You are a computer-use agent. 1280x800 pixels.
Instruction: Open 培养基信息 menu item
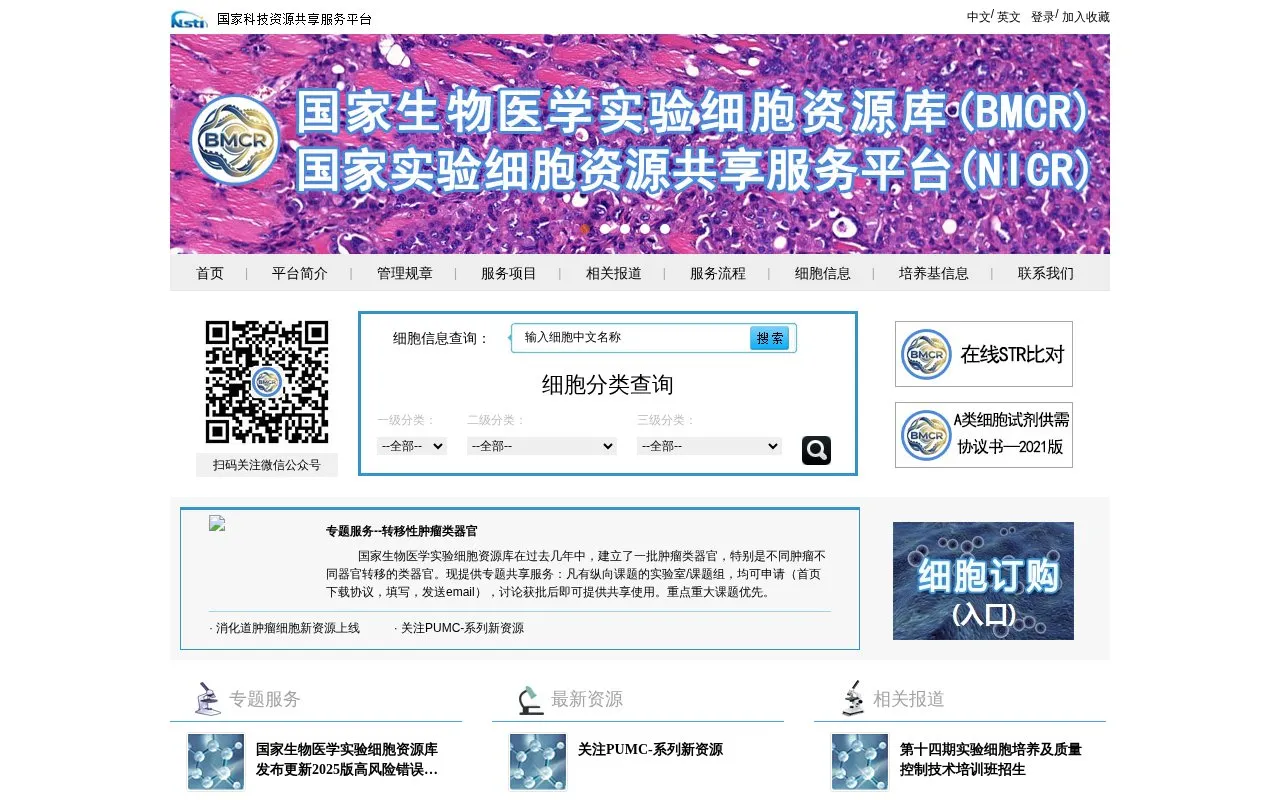pos(934,273)
